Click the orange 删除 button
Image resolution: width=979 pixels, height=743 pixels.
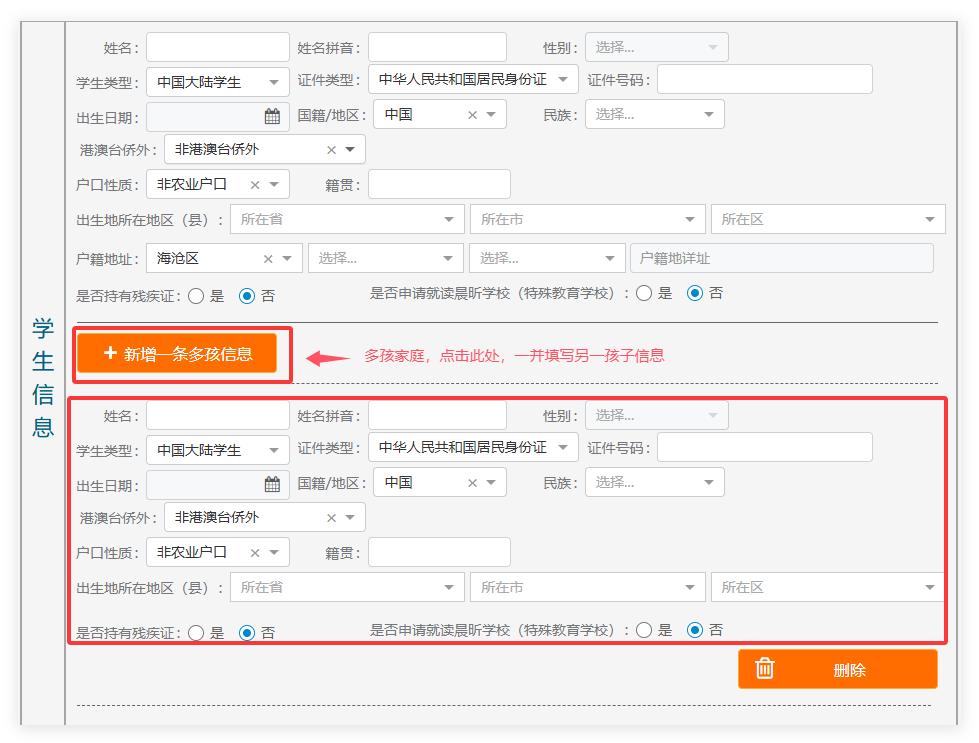pyautogui.click(x=838, y=669)
